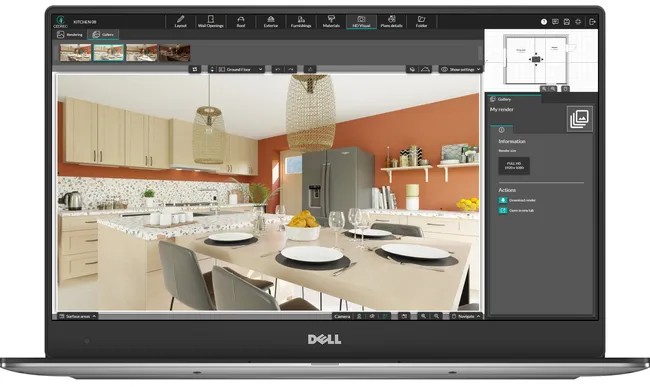Open the Ground Floor dropdown
This screenshot has height=387, width=650.
(241, 69)
